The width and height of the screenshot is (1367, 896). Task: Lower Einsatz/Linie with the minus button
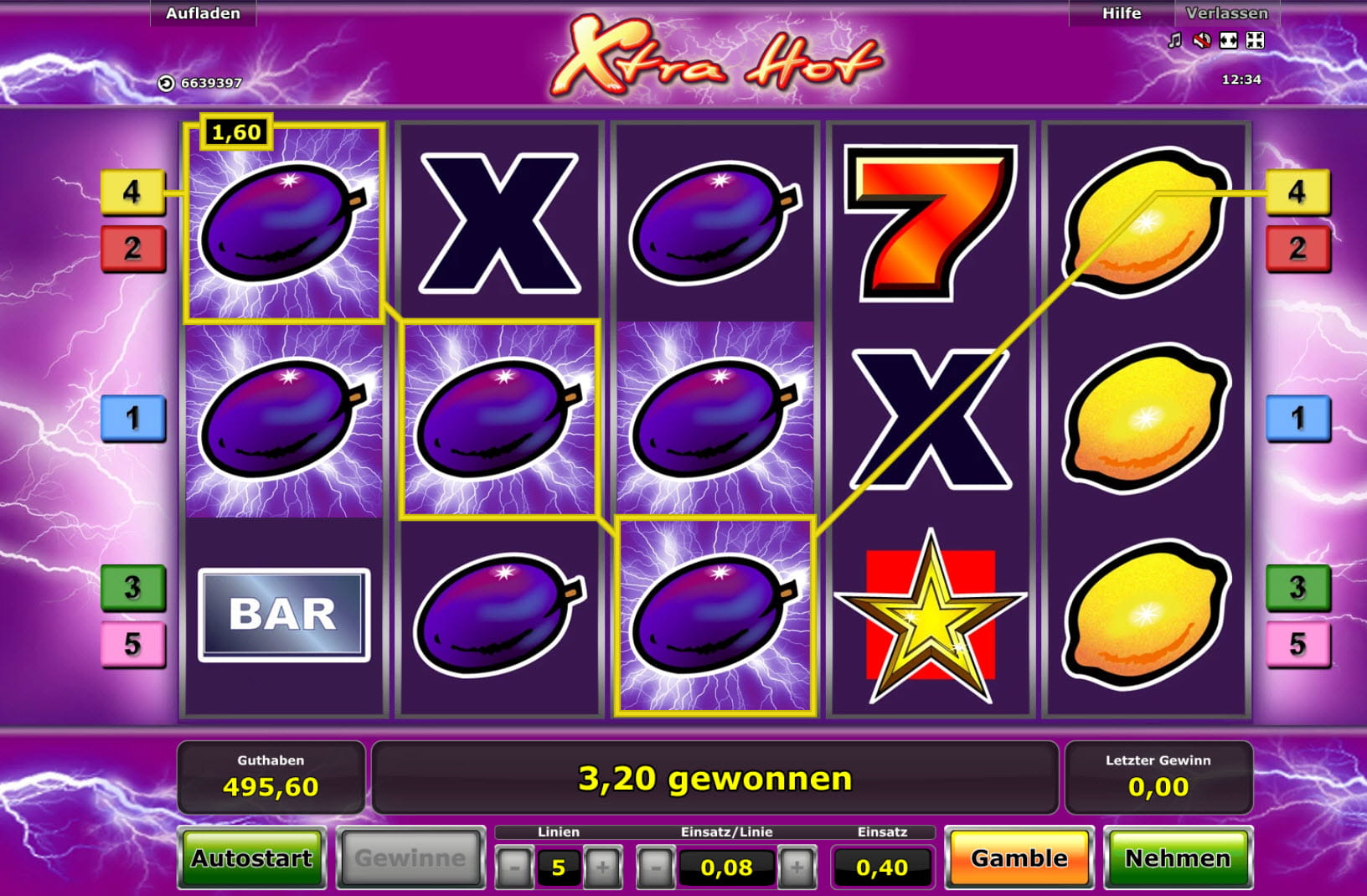[656, 868]
